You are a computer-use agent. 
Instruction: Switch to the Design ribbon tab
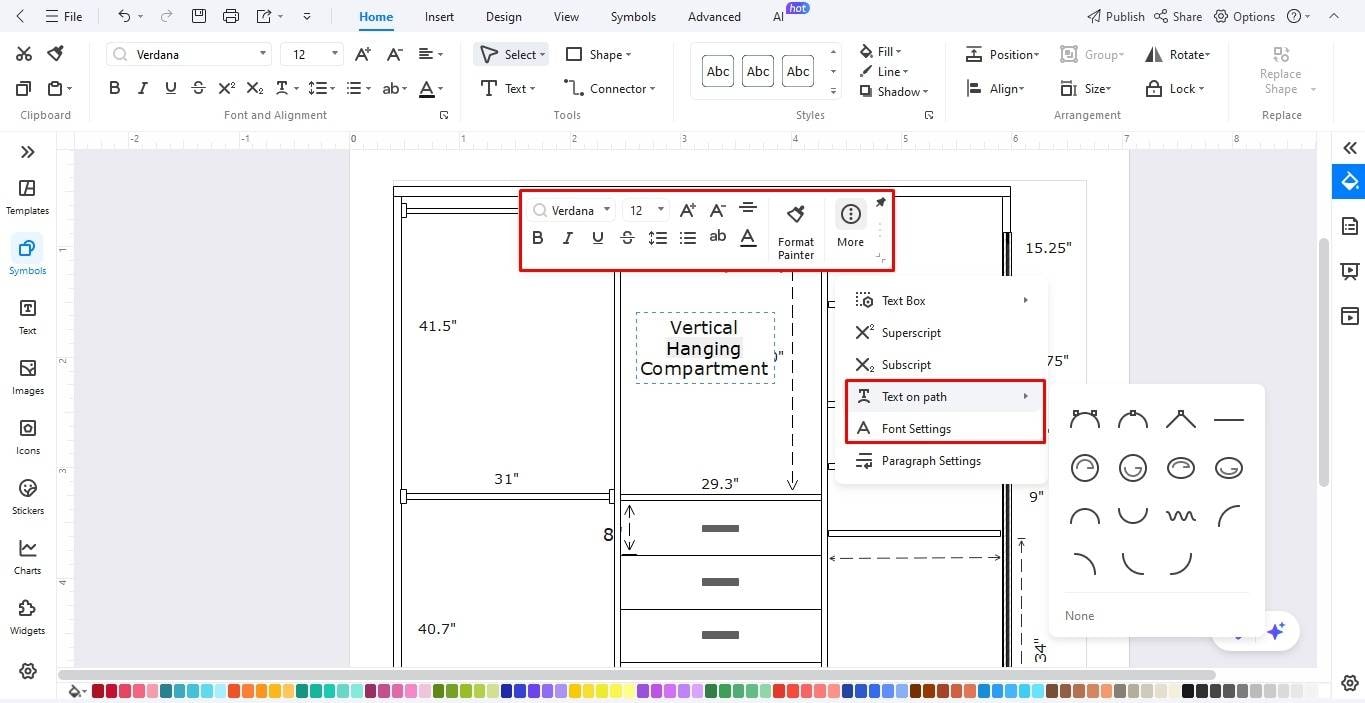(503, 16)
